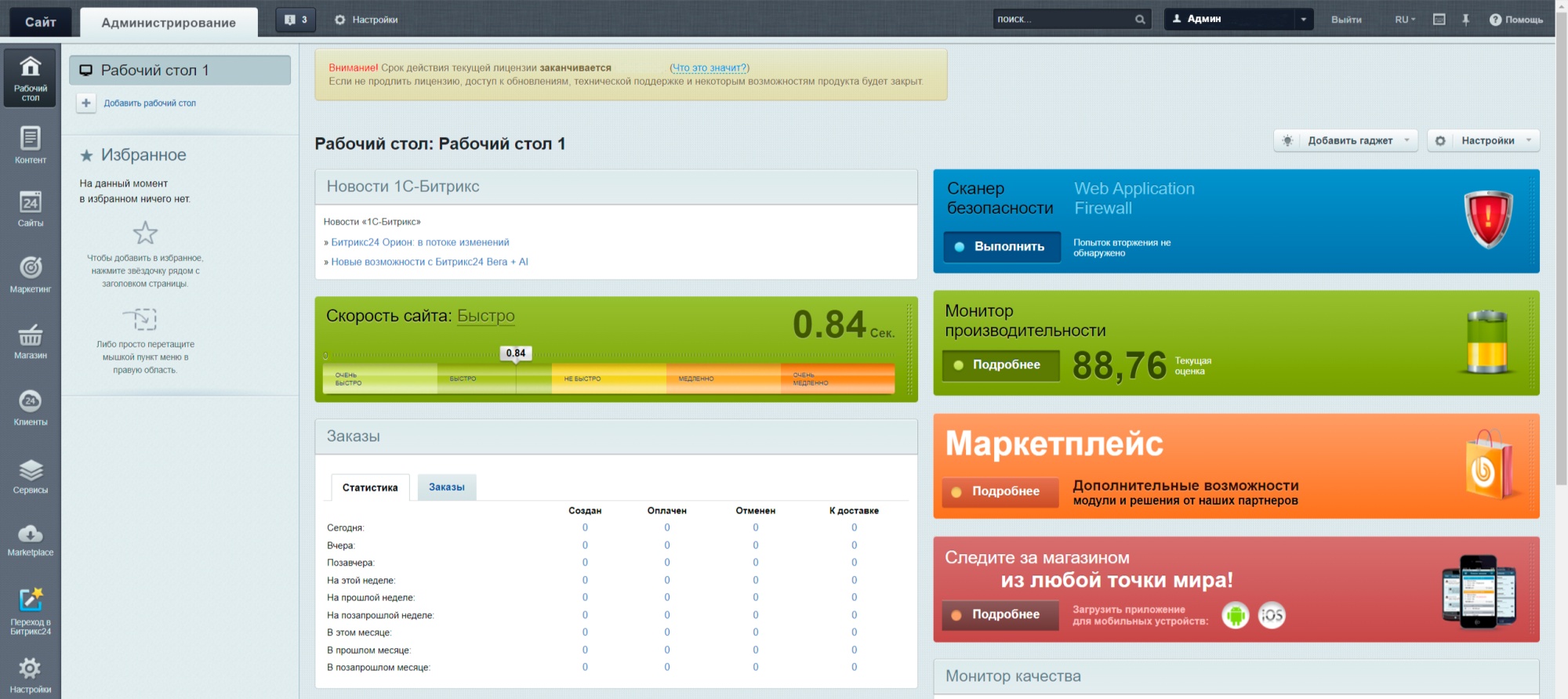Click the pin panel icon in header
1568x699 pixels.
(1465, 20)
